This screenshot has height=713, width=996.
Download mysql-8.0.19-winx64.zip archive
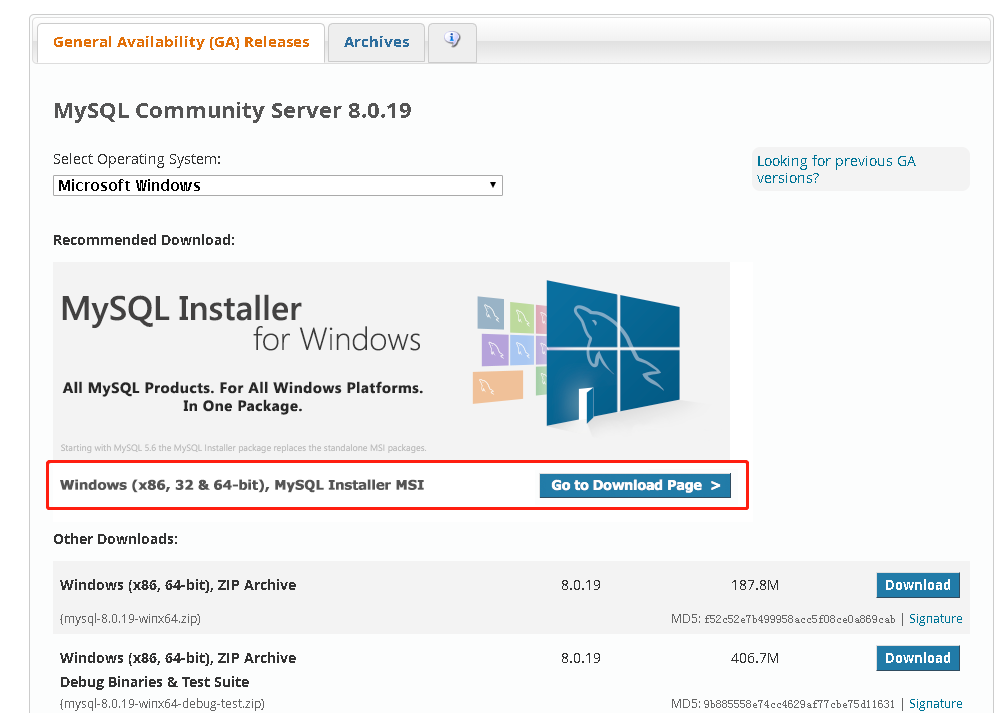[918, 585]
